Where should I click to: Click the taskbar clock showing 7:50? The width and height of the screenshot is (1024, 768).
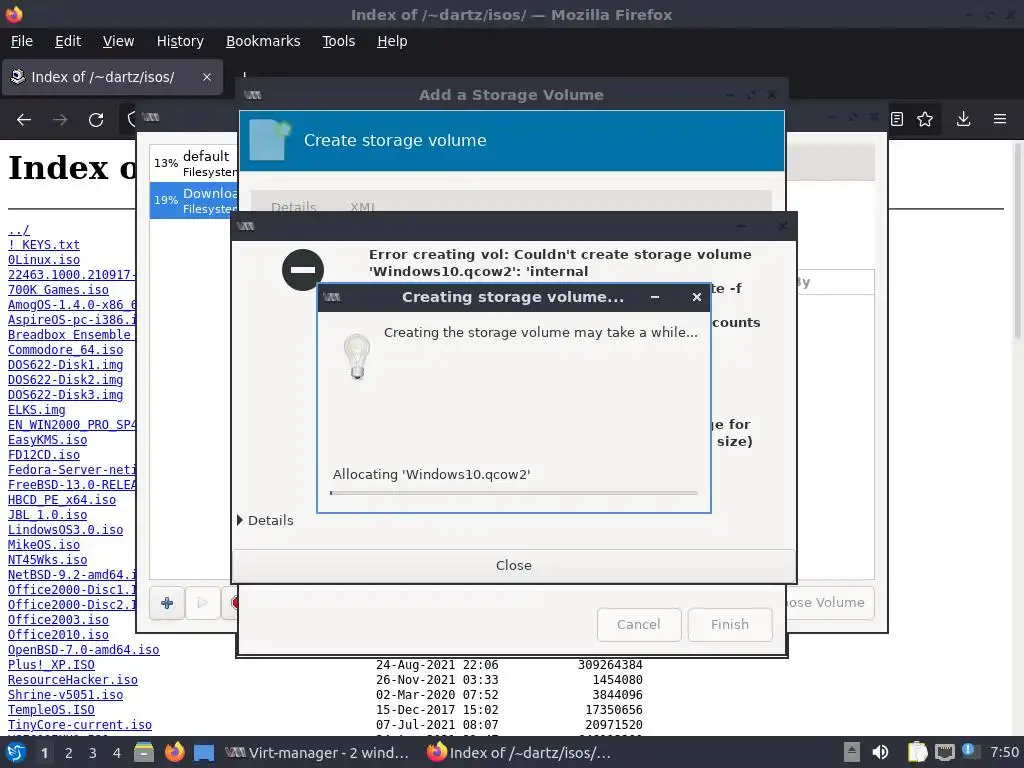(1004, 752)
